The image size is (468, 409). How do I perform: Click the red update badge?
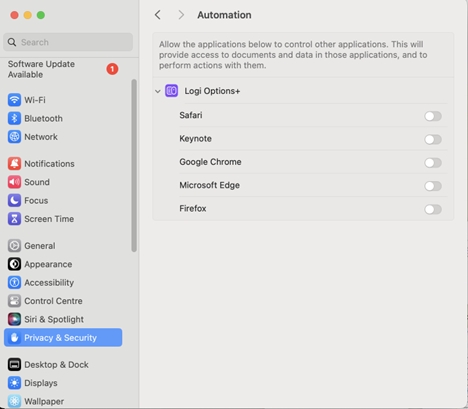[112, 69]
